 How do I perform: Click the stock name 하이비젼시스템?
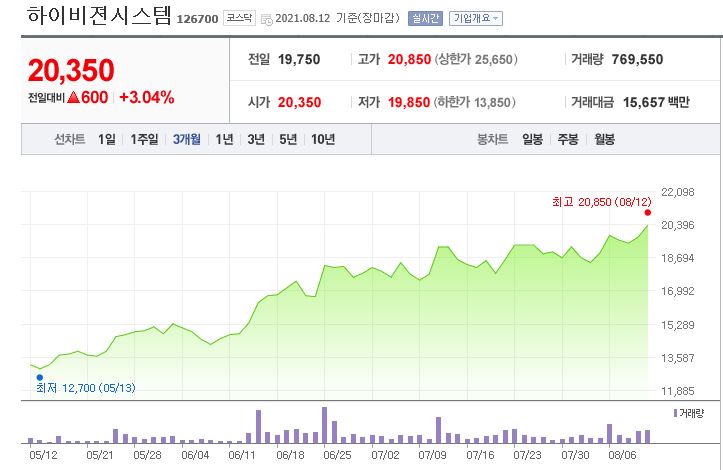[99, 15]
